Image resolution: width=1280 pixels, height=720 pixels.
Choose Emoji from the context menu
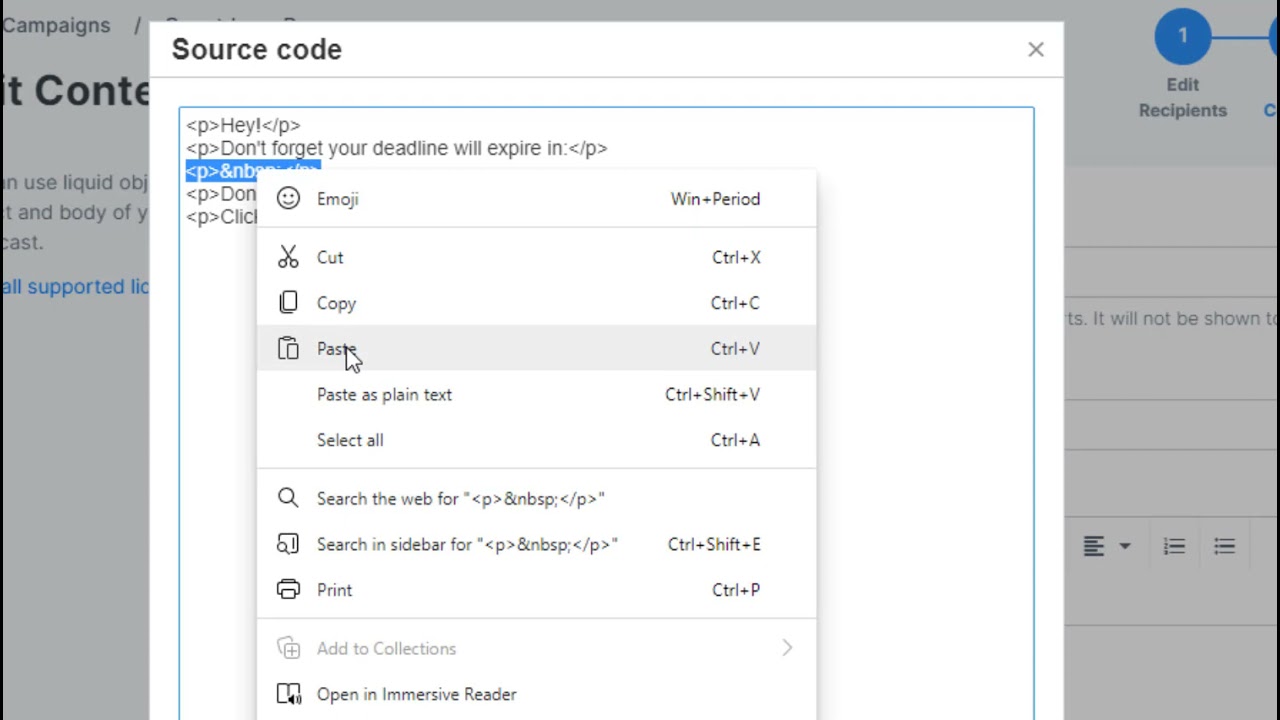tap(536, 198)
